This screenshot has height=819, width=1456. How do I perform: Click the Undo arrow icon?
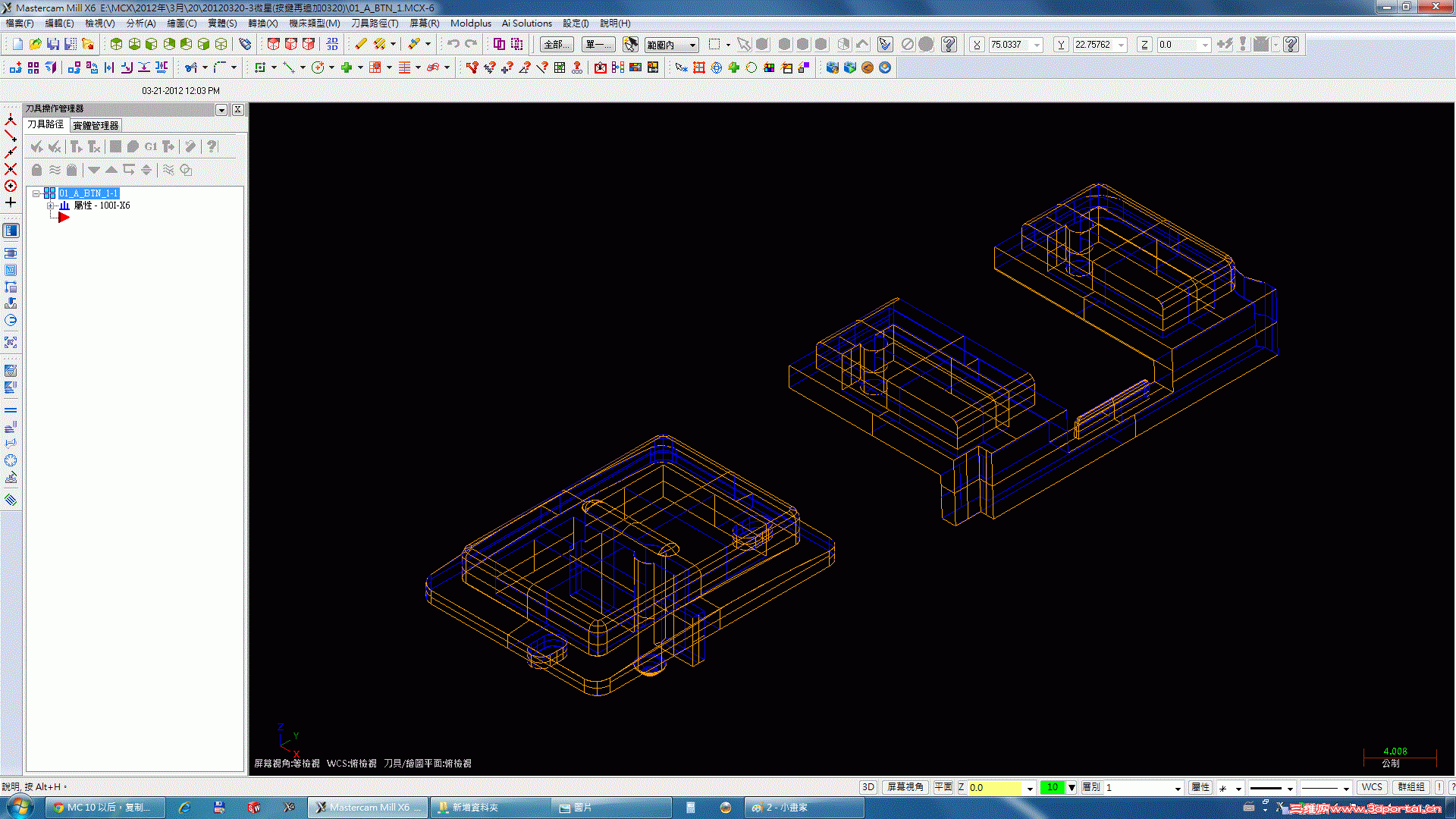[453, 45]
